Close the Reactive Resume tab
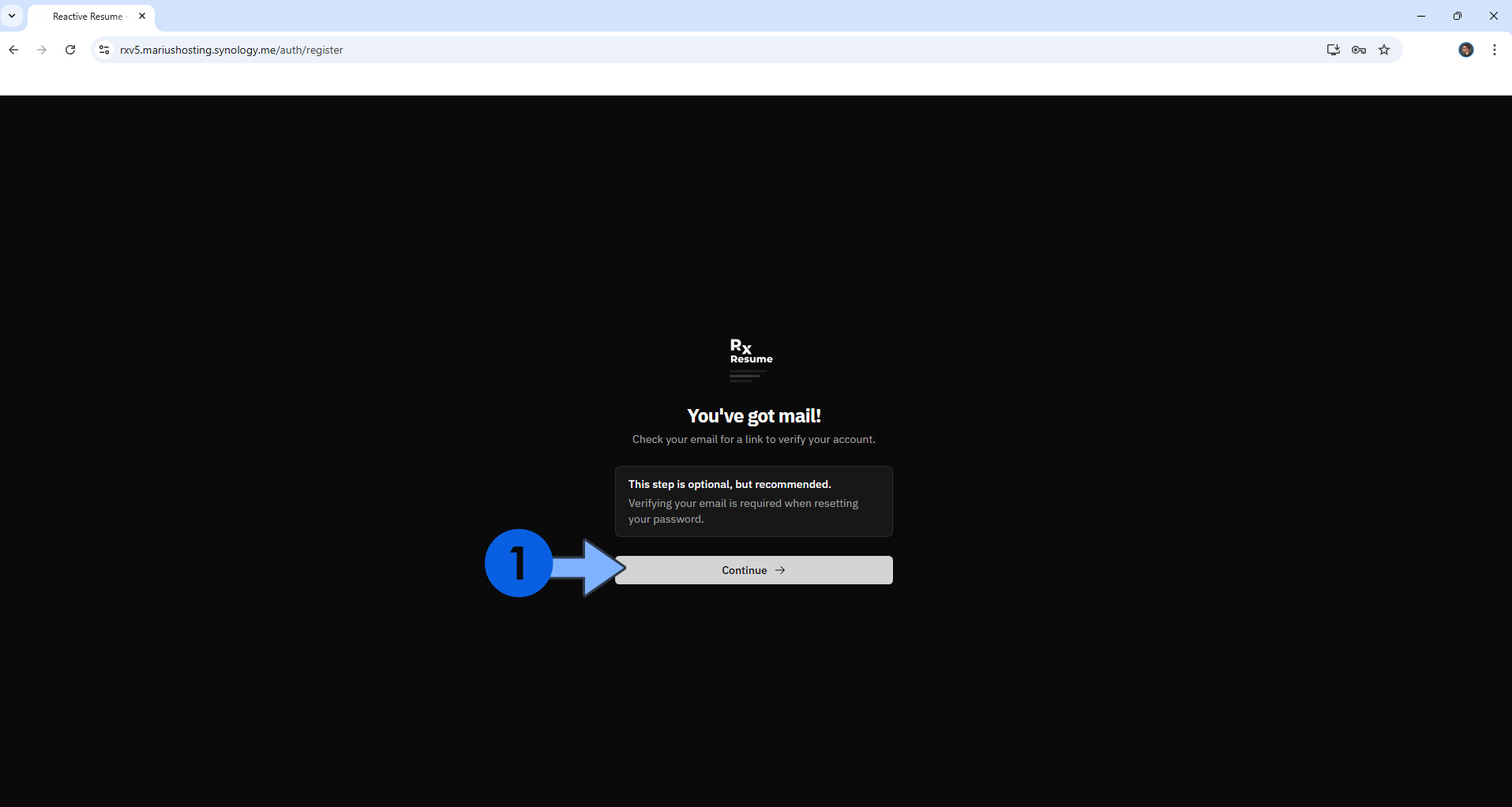The height and width of the screenshot is (807, 1512). (142, 16)
